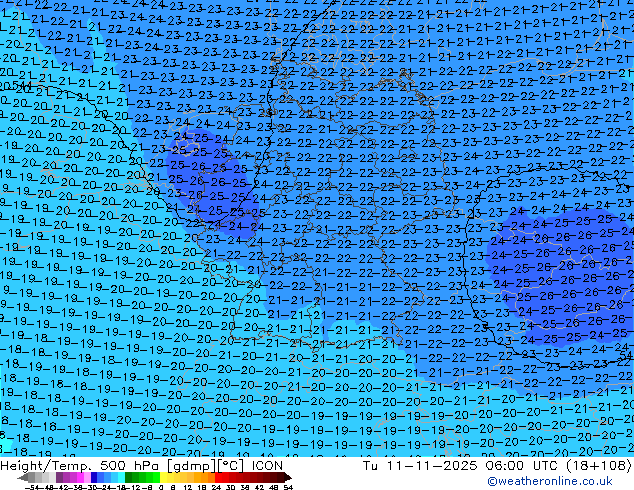Image resolution: width=634 pixels, height=490 pixels.
Task: Click the grey arrow end of the legend
Action: tap(23, 477)
